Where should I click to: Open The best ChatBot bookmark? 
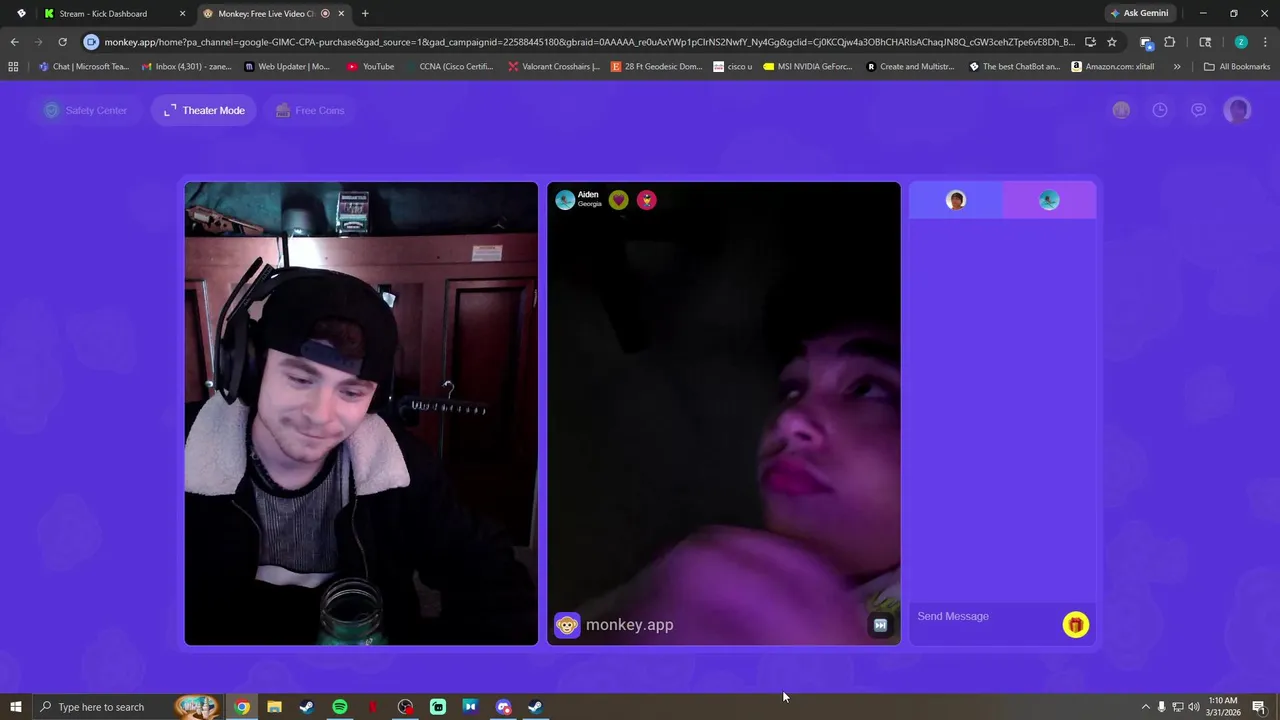pos(1015,66)
